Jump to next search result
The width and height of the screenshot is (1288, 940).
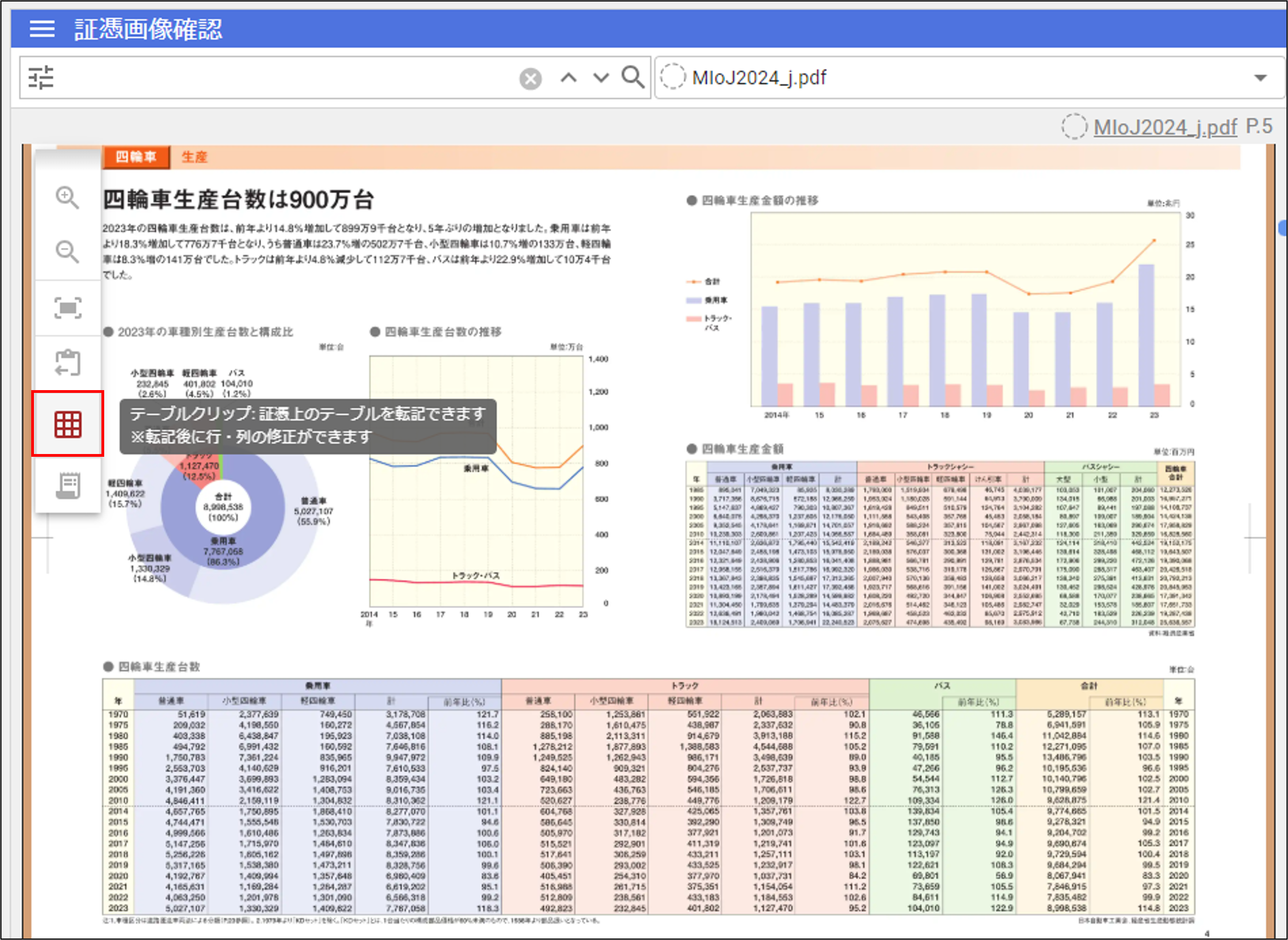point(601,77)
